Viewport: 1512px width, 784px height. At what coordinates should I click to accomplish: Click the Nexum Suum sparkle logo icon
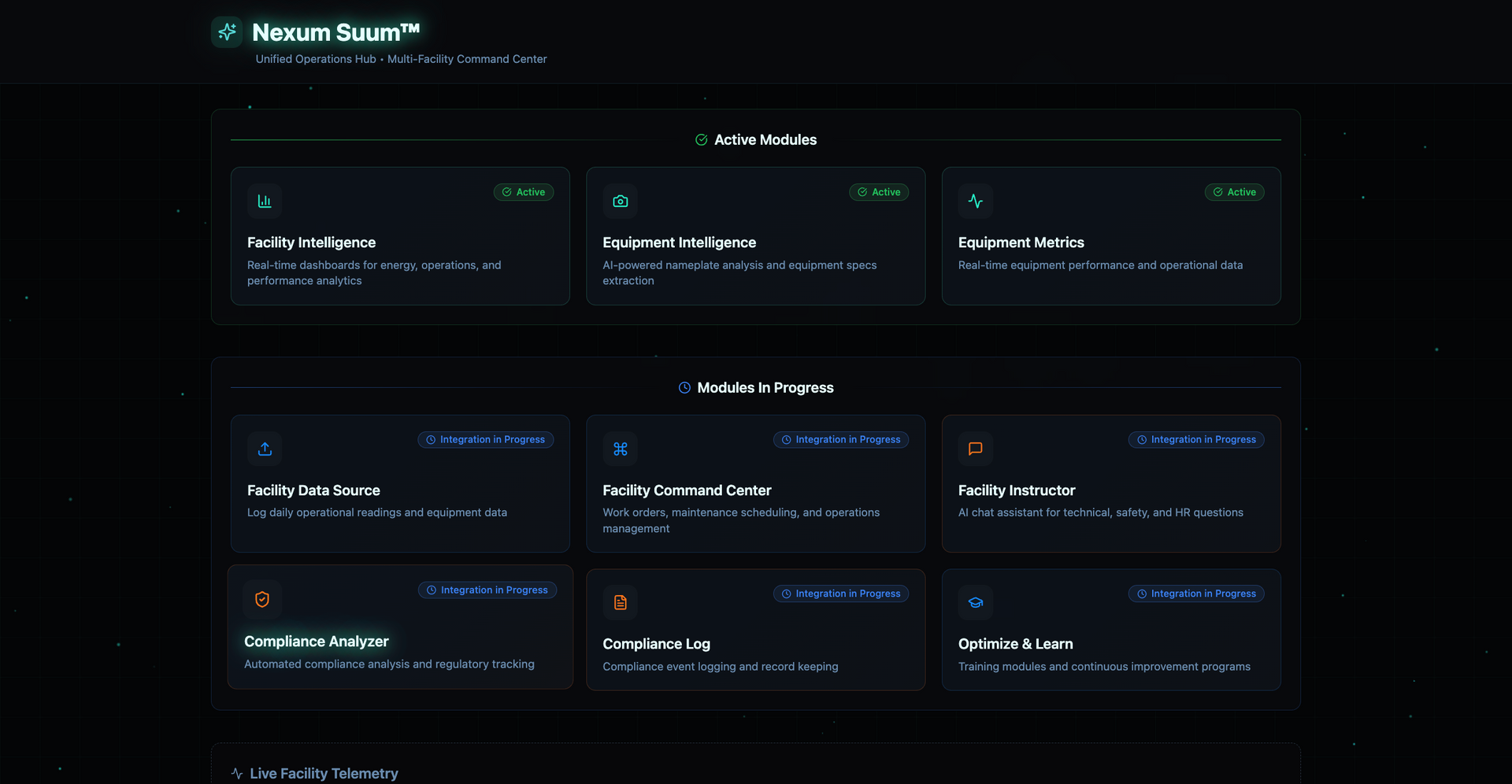227,32
